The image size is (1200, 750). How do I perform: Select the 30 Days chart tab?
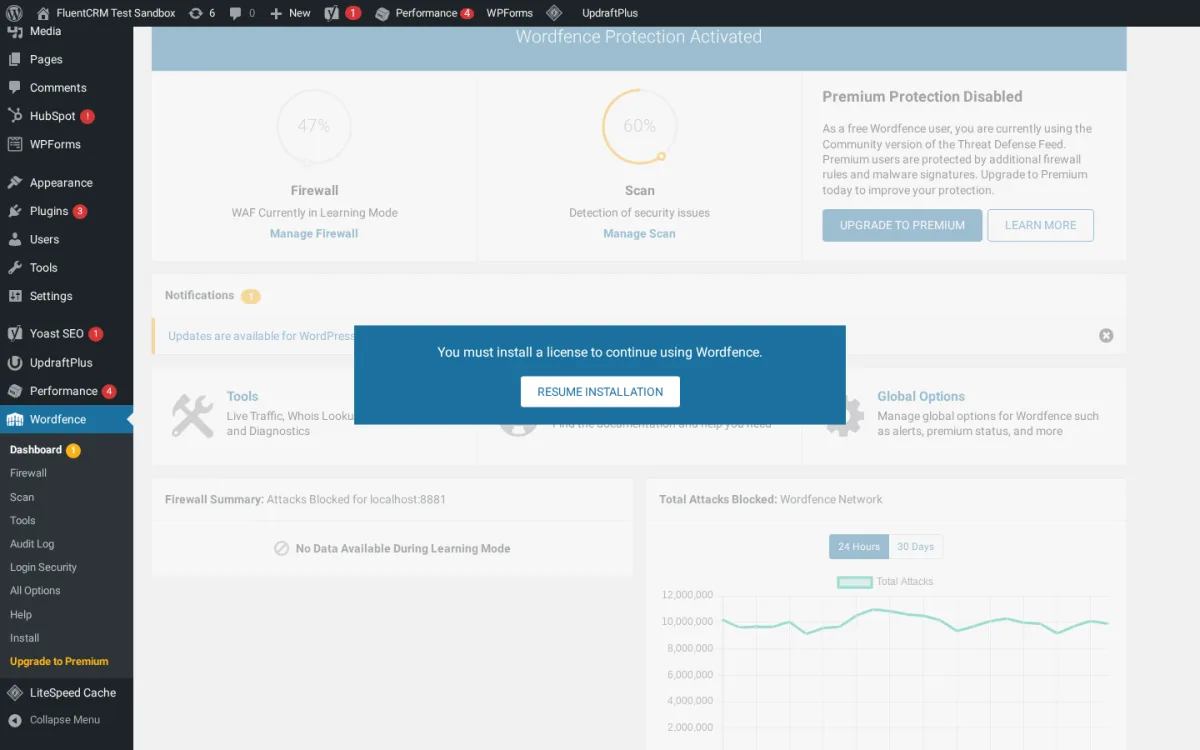[x=915, y=547]
